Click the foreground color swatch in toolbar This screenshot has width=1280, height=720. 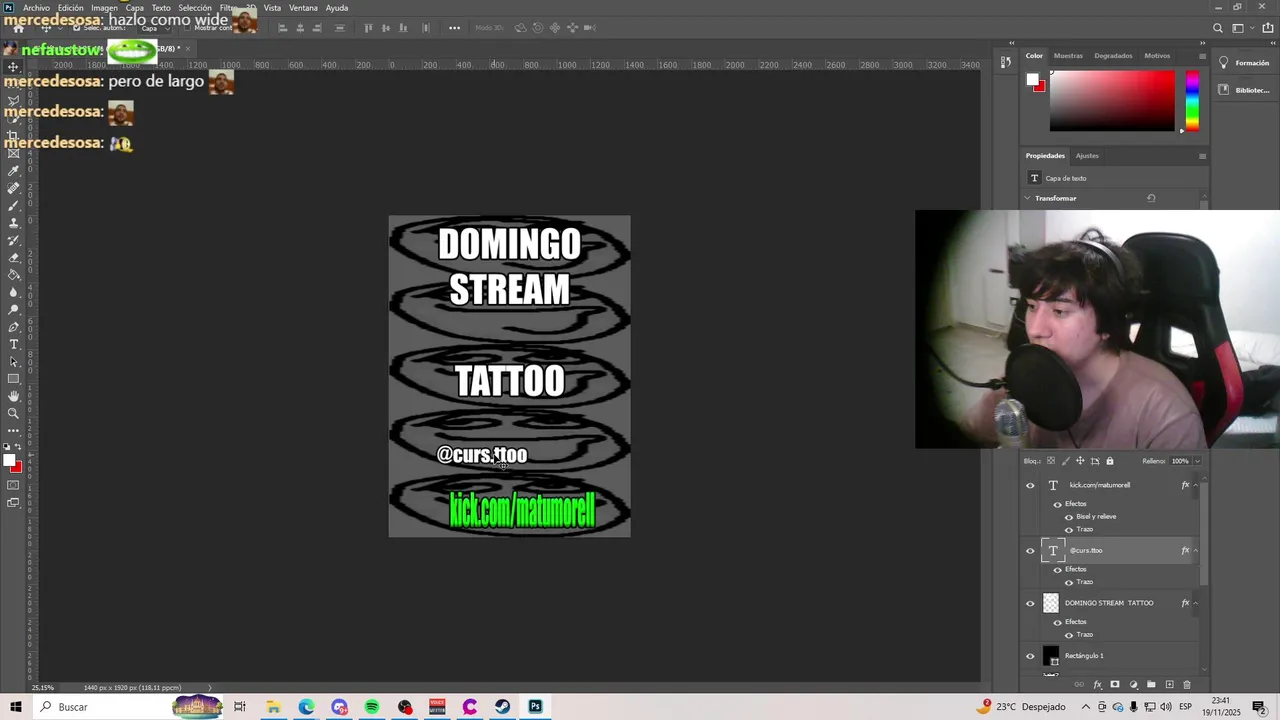(x=9, y=461)
